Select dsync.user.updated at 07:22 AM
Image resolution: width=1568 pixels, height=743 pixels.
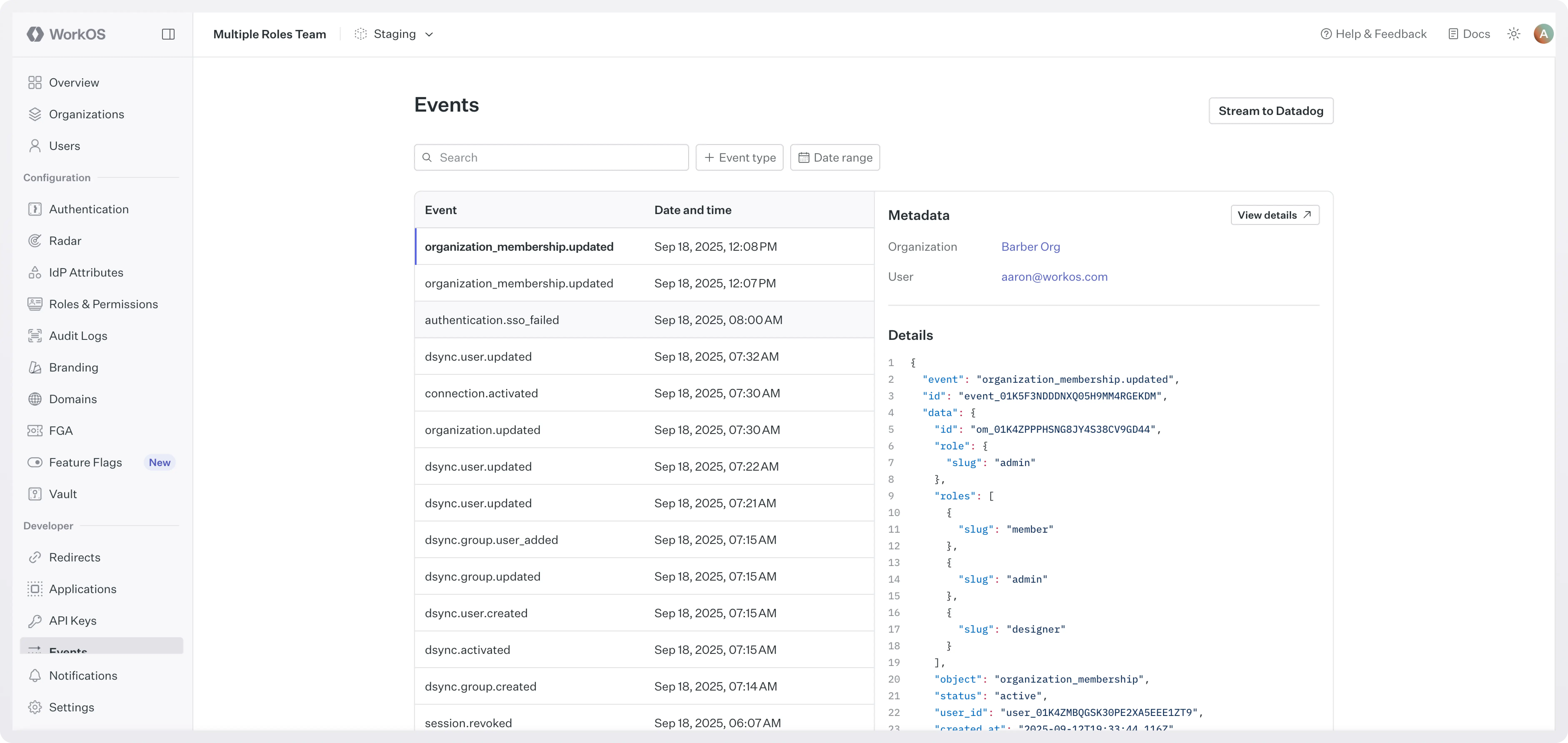(645, 466)
